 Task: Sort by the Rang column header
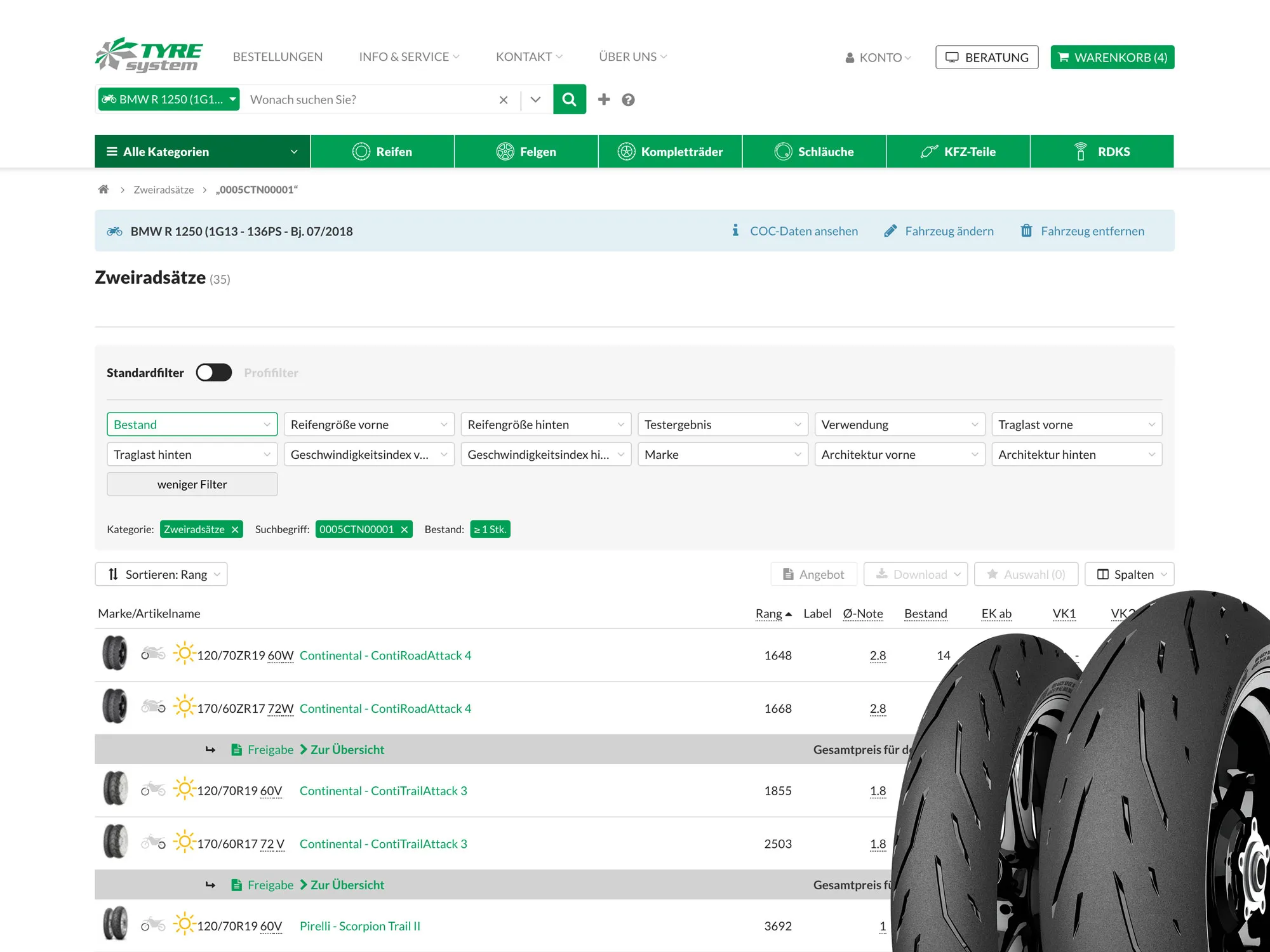pyautogui.click(x=773, y=614)
